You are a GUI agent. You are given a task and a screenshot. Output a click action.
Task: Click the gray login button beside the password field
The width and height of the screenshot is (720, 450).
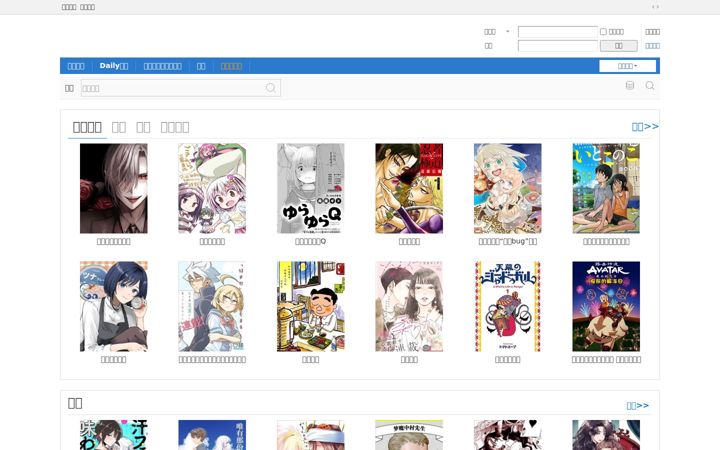(x=619, y=45)
